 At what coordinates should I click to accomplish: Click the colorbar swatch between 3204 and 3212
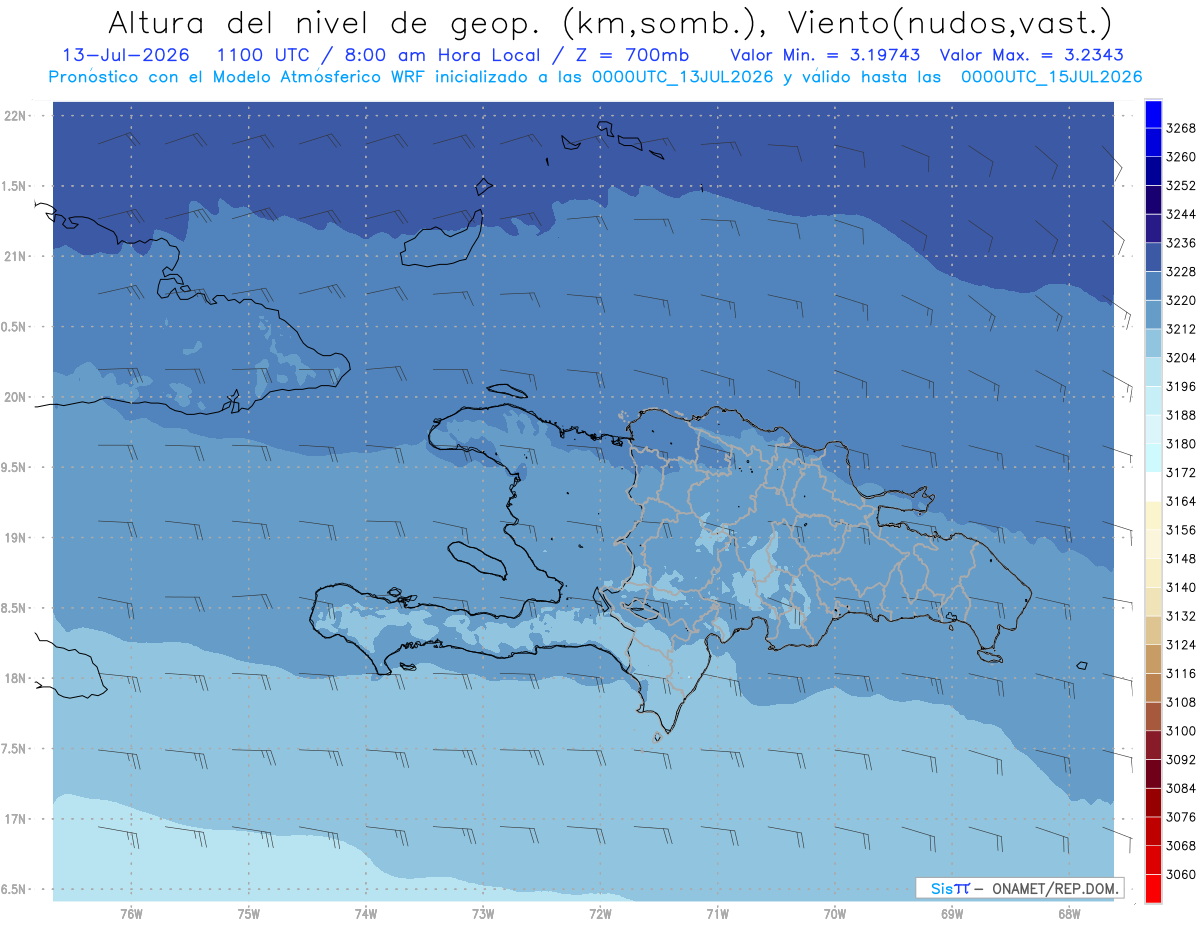pos(1152,343)
